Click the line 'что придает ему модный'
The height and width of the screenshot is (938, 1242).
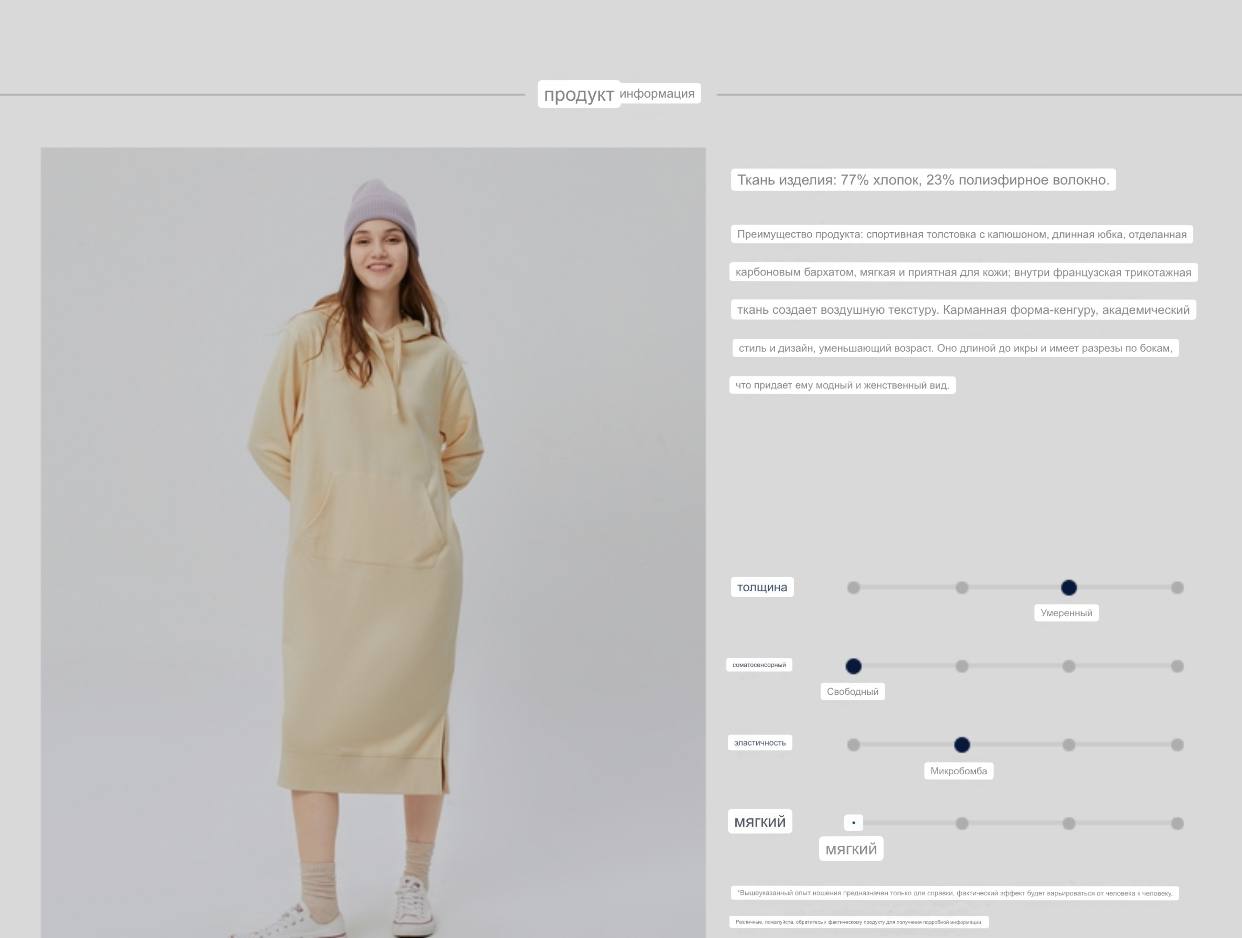click(842, 385)
